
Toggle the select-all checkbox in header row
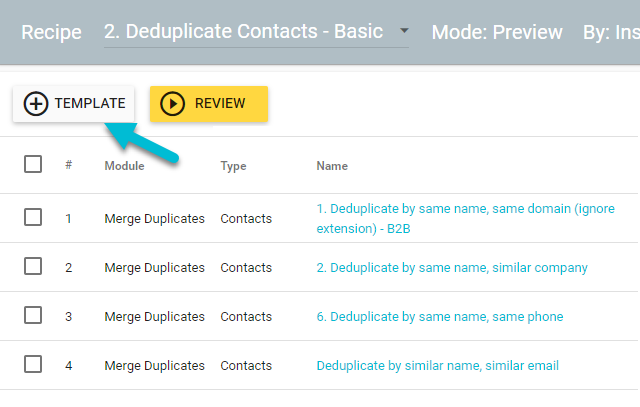coord(33,164)
